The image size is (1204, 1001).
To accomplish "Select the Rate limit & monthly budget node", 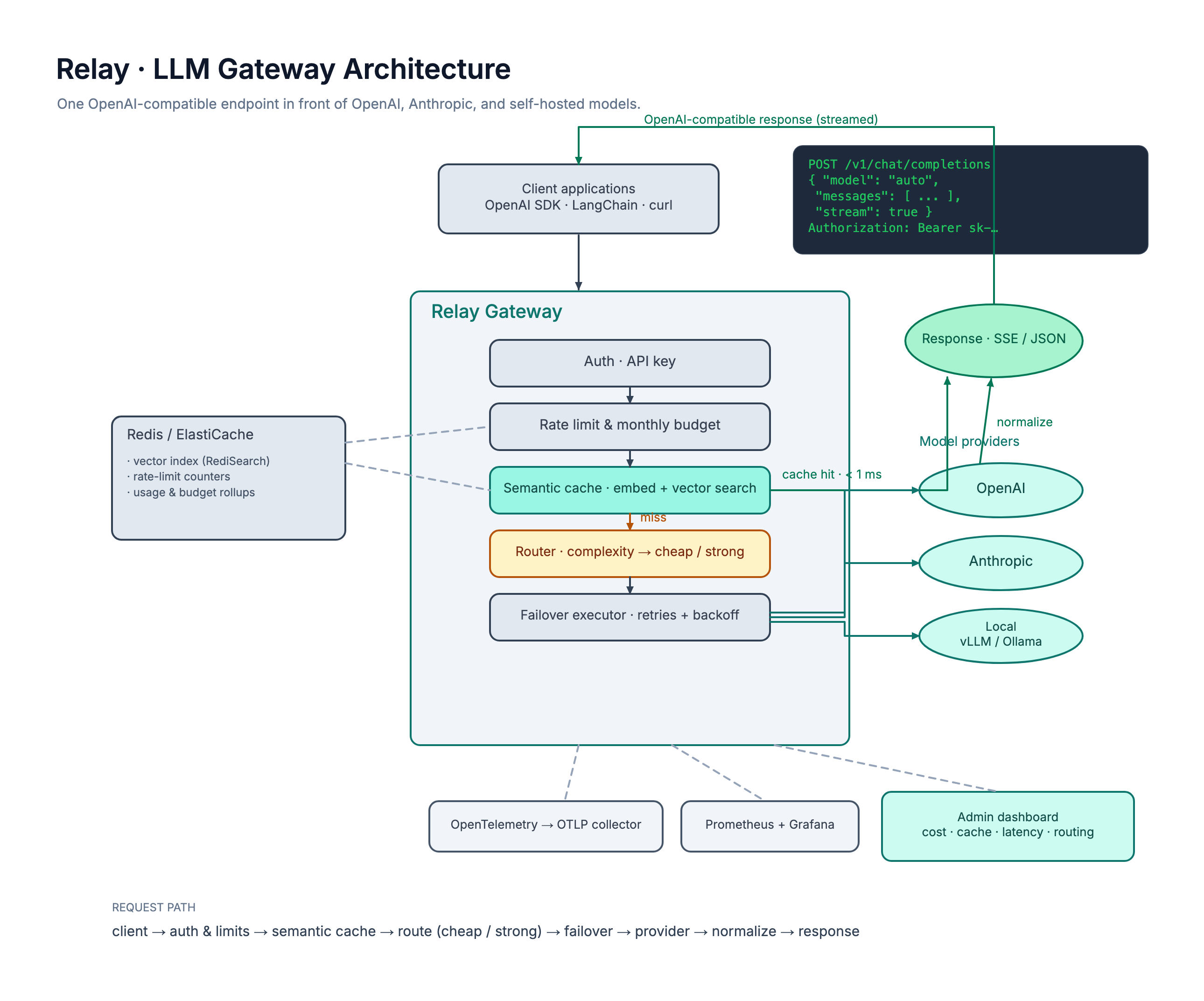I will tap(630, 426).
